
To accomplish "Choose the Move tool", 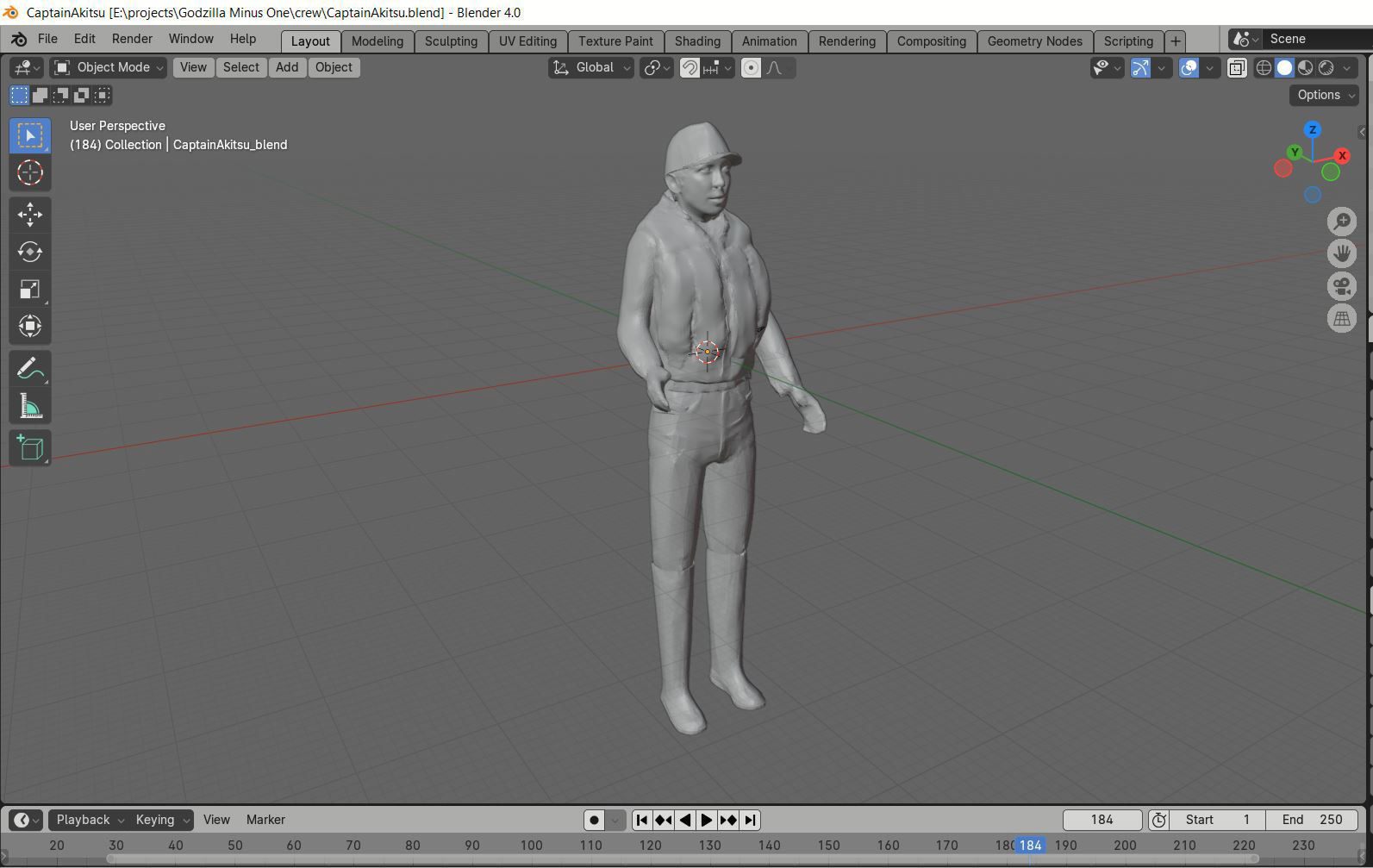I will click(30, 215).
